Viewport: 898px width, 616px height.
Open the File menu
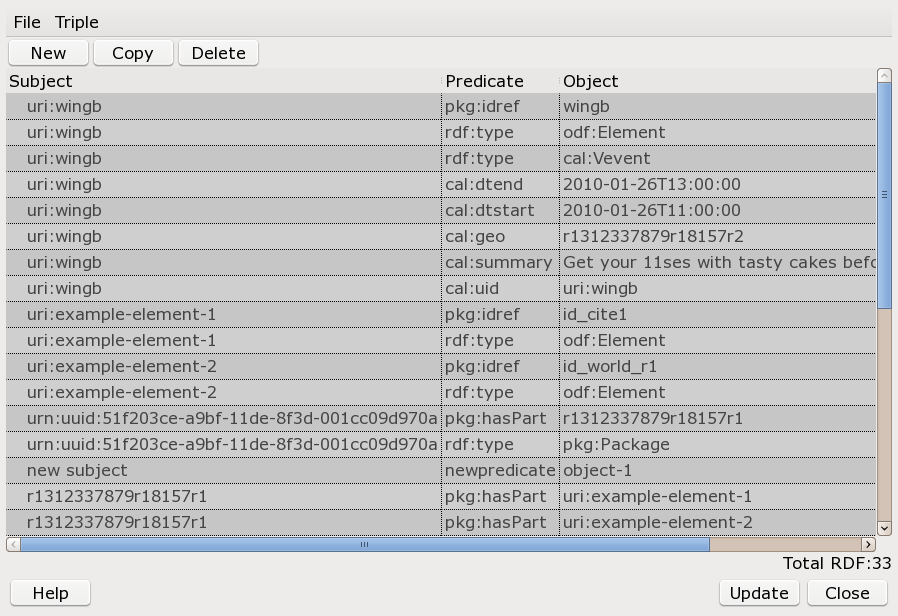coord(26,22)
